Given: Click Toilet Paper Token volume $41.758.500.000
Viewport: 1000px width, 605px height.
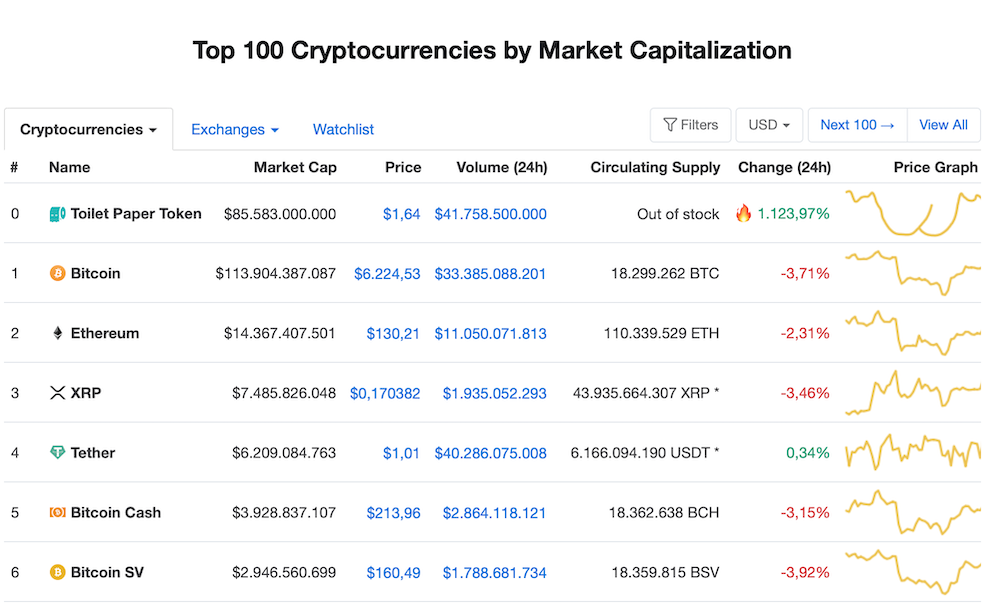Looking at the screenshot, I should pyautogui.click(x=490, y=214).
